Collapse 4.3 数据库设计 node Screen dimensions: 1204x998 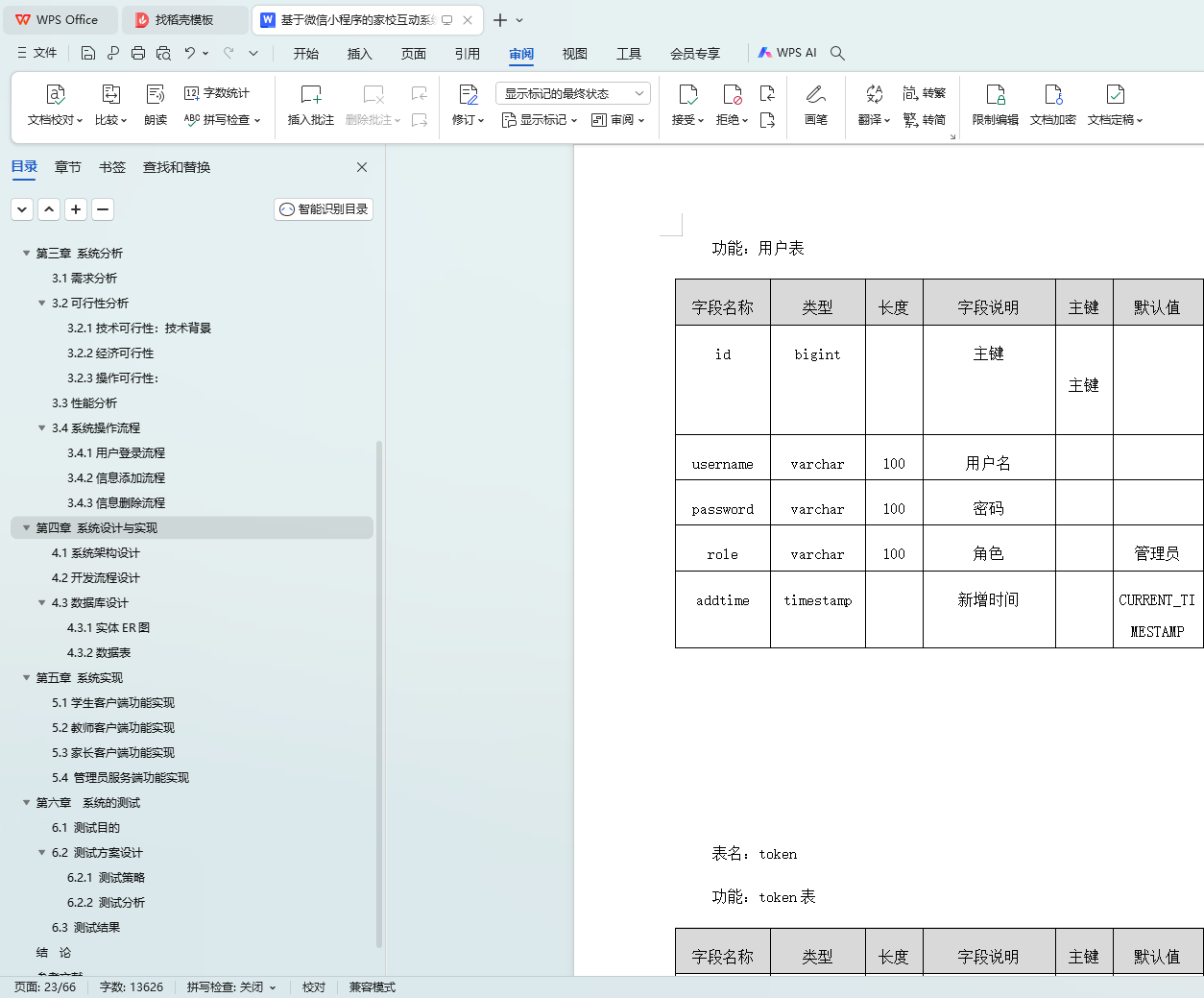click(41, 603)
